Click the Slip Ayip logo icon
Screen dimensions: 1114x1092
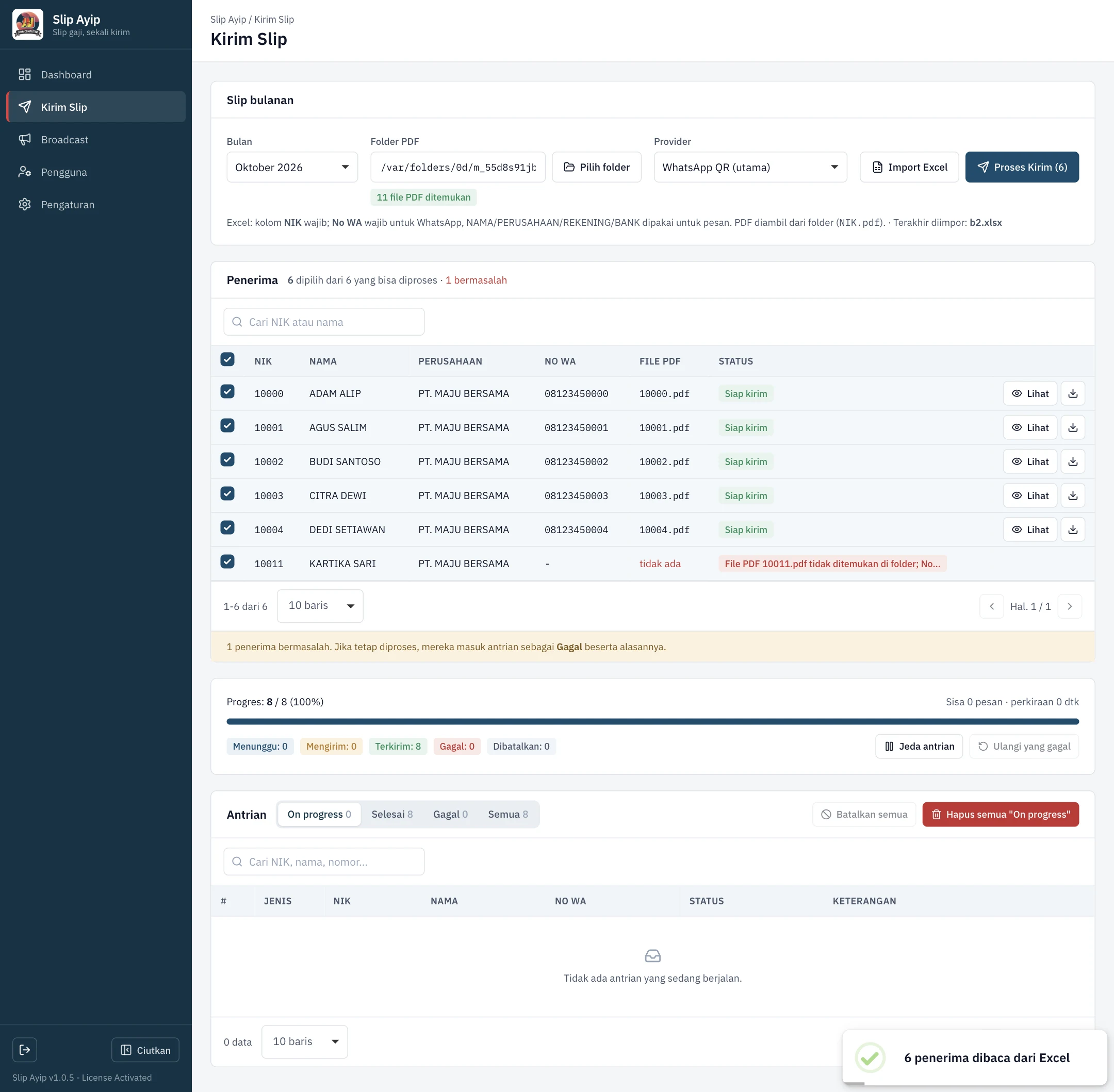[x=27, y=25]
